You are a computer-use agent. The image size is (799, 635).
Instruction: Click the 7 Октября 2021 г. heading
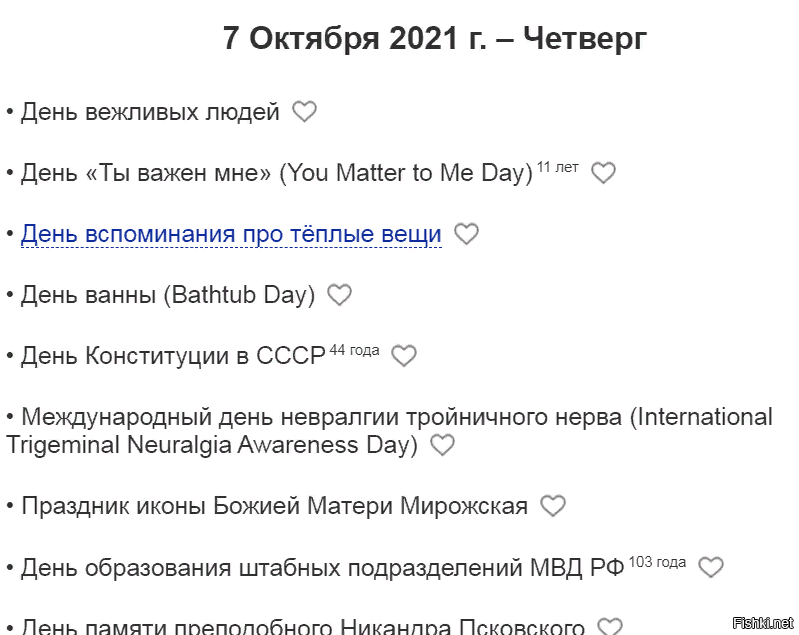435,38
